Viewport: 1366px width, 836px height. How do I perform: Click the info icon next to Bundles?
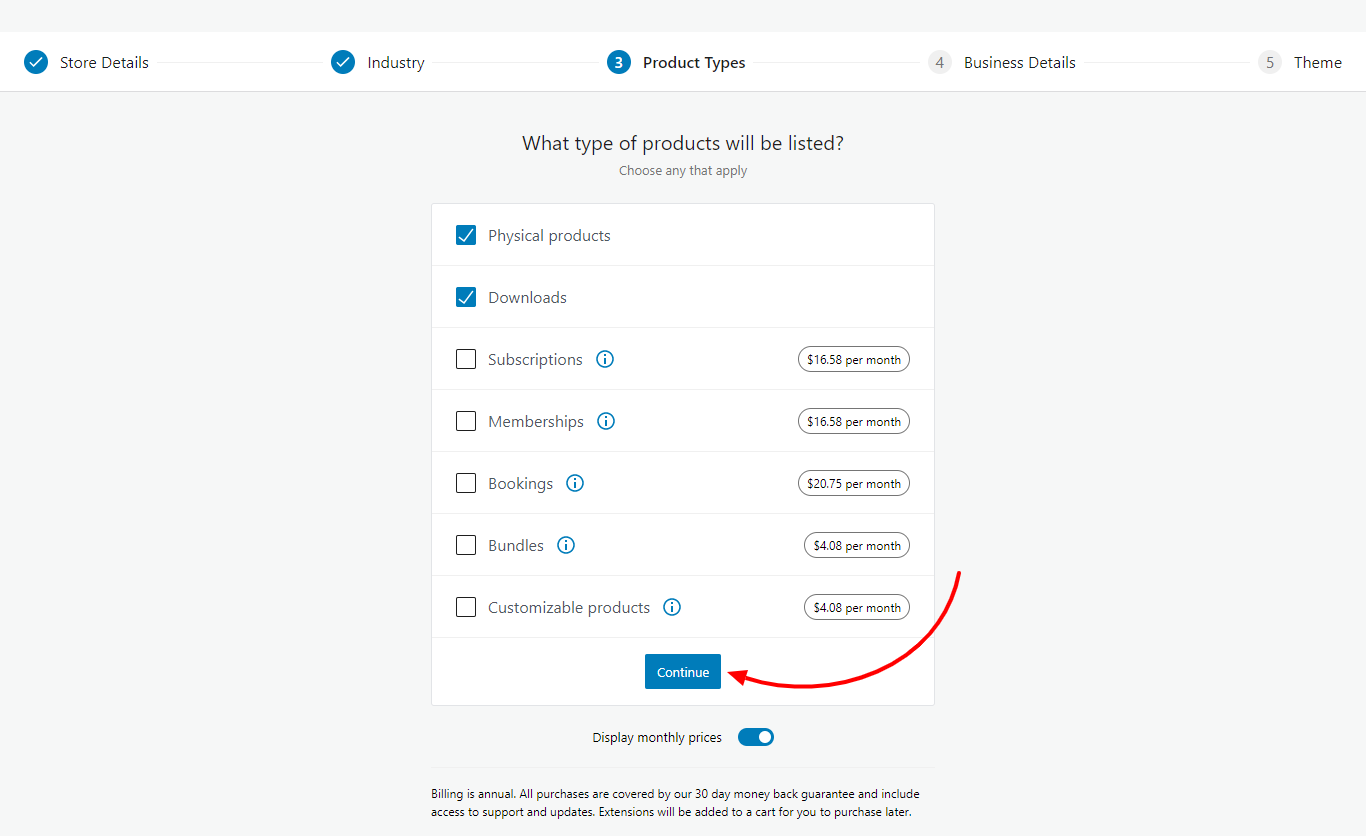566,545
